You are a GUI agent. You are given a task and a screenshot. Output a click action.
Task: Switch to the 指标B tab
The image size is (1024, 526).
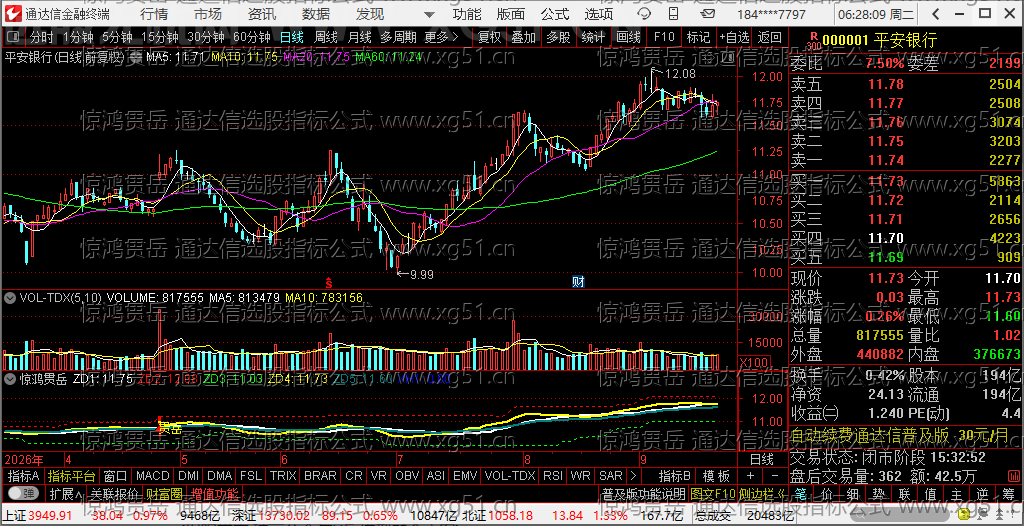pyautogui.click(x=675, y=476)
